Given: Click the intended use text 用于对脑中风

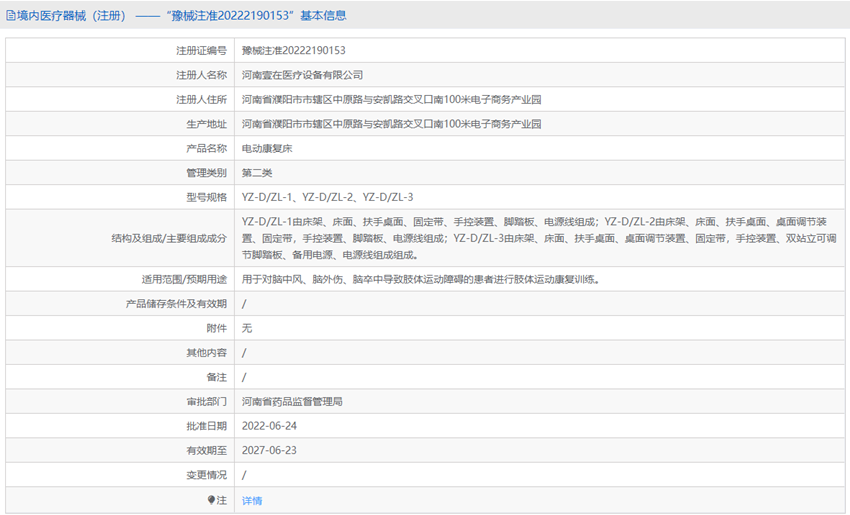Looking at the screenshot, I should point(420,279).
